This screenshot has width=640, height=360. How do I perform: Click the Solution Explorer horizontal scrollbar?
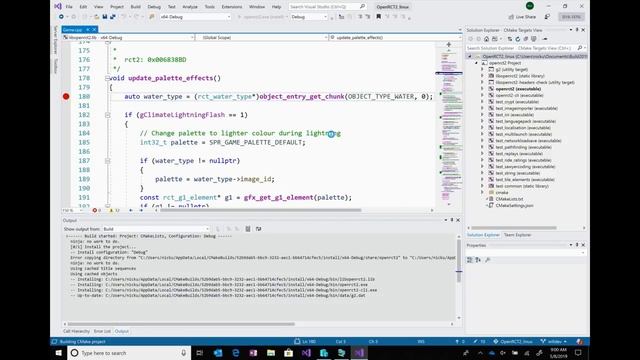tap(513, 228)
